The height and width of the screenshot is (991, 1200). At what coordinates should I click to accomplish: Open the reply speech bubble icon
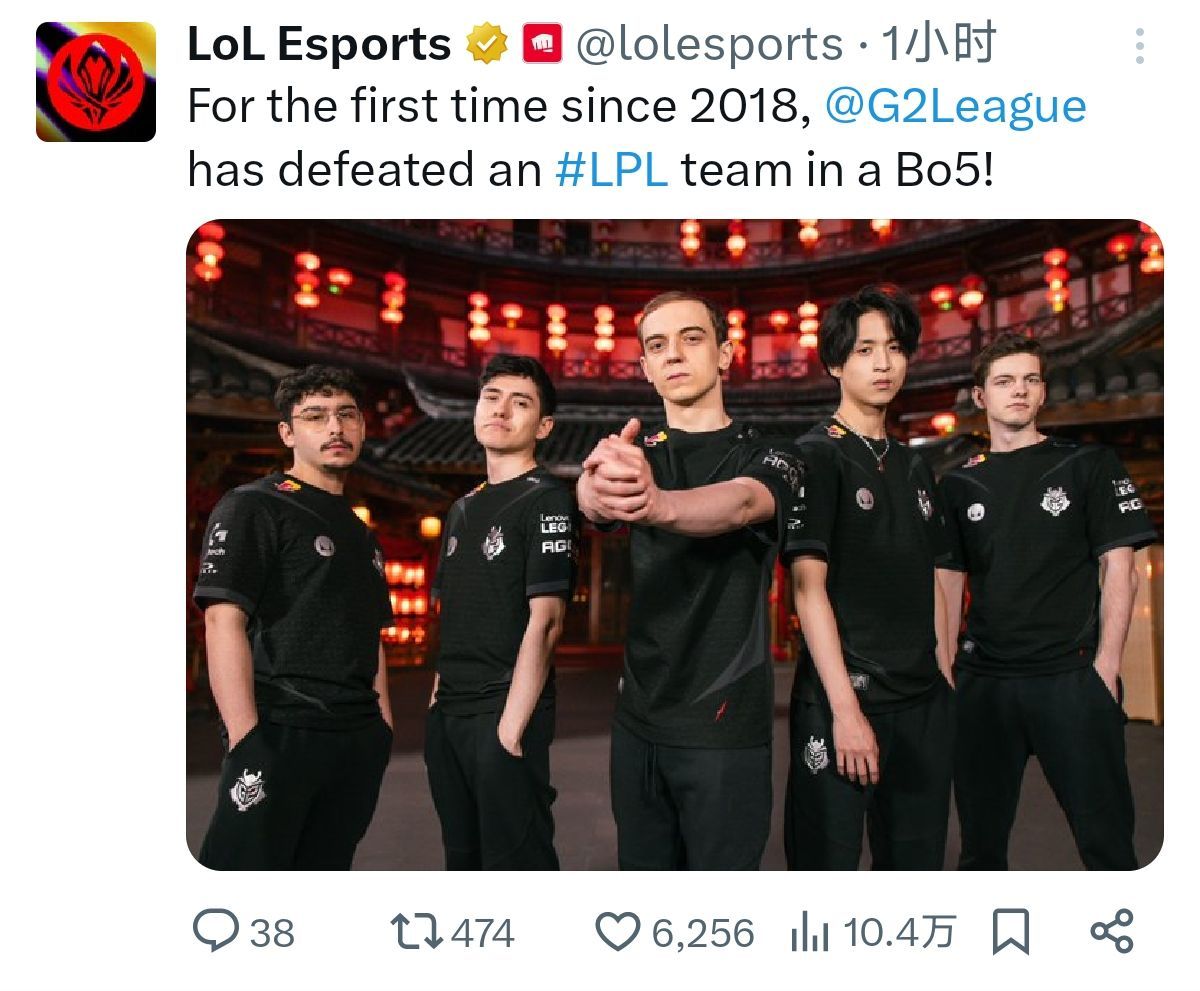214,932
